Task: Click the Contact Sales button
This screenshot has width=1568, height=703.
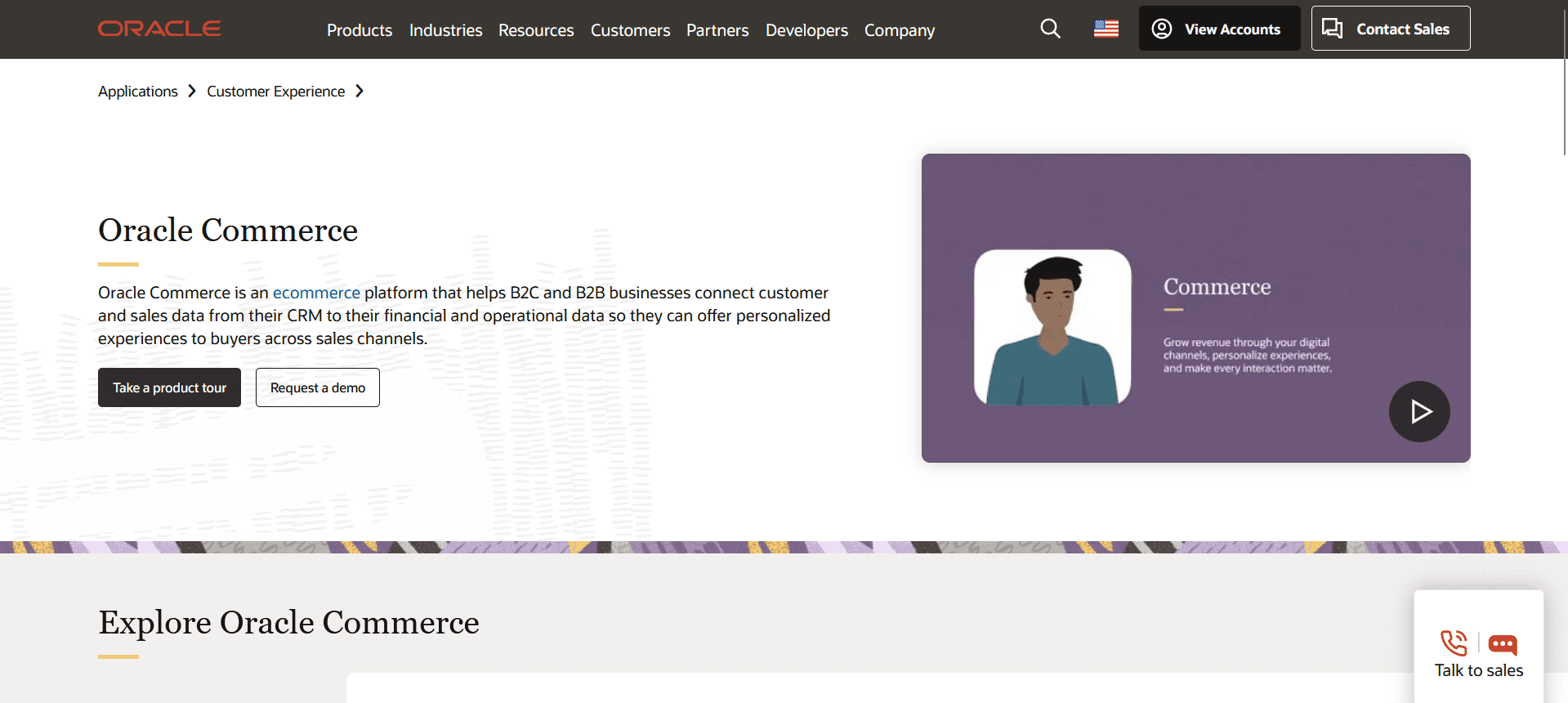Action: [x=1391, y=29]
